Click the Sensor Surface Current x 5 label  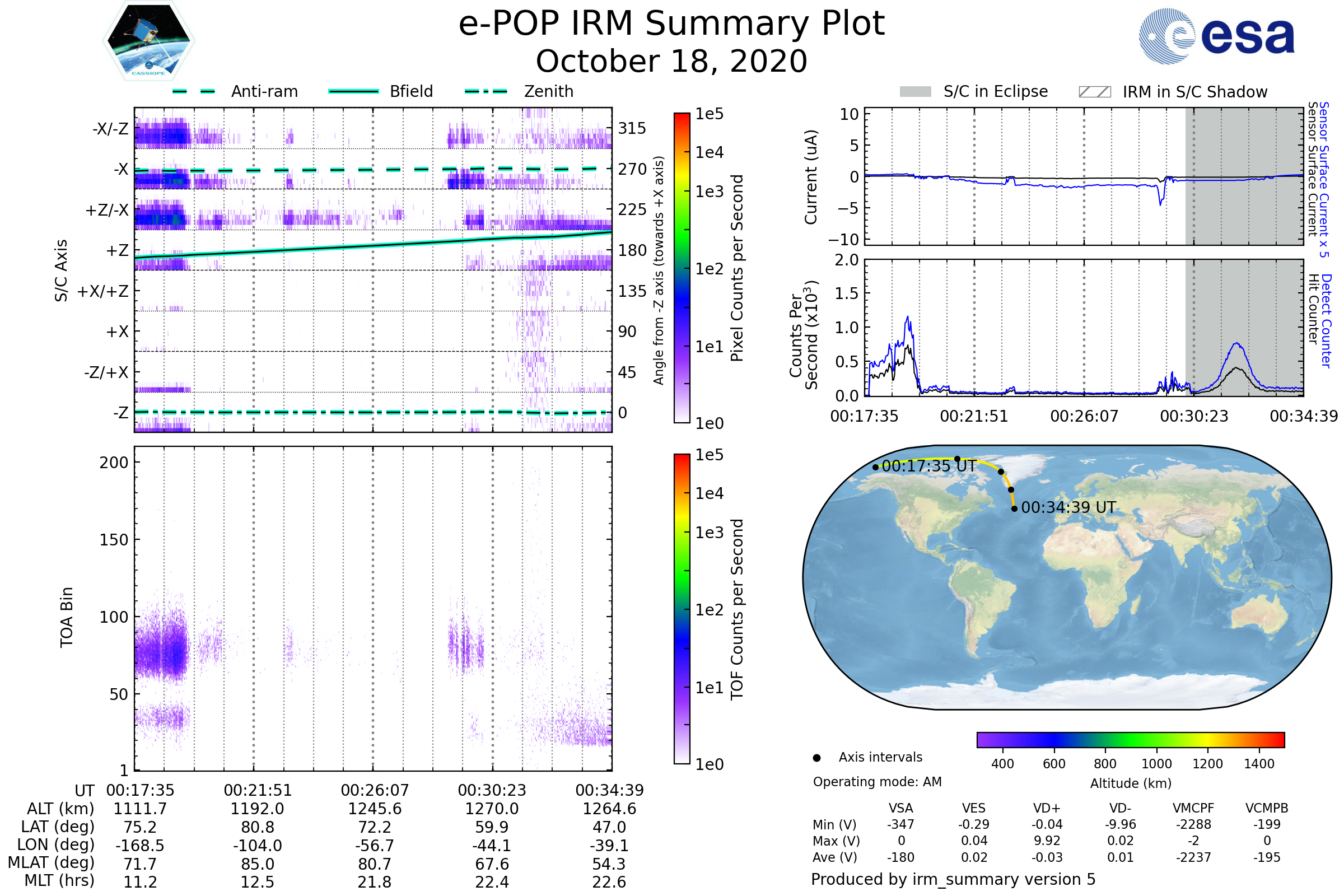click(1323, 179)
